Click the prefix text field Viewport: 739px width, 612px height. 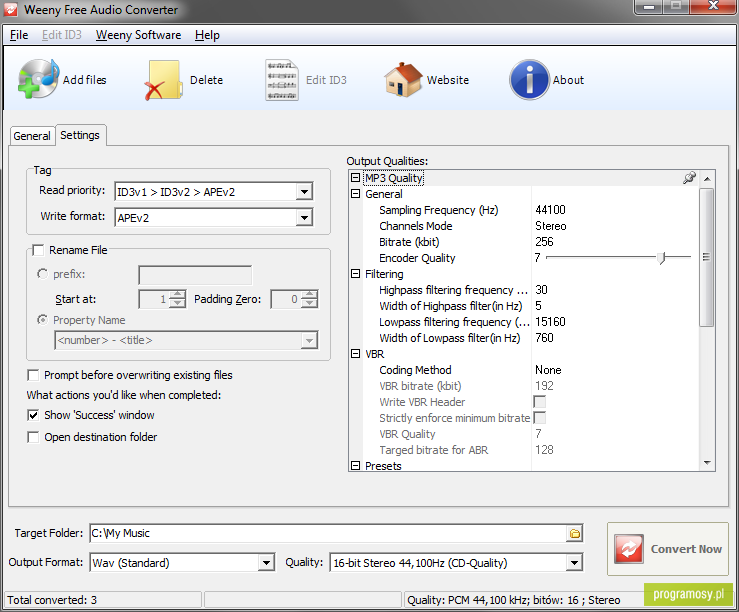(195, 275)
